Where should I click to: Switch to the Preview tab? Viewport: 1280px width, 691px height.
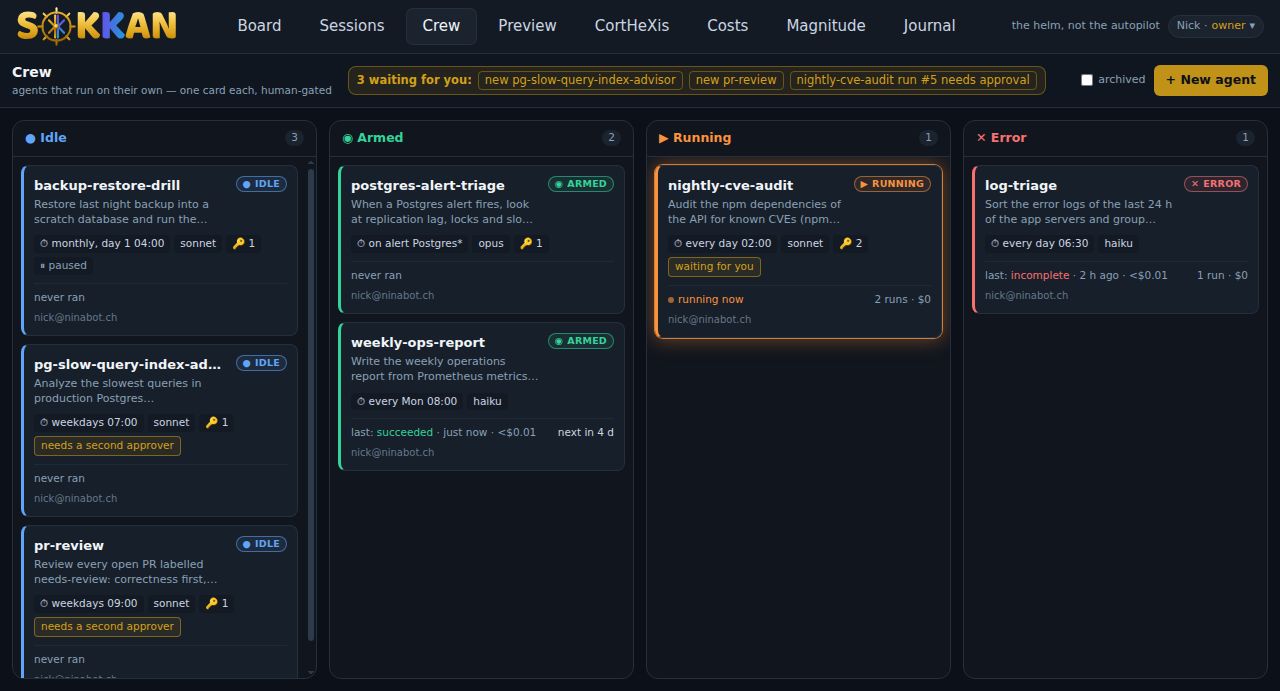tap(527, 26)
